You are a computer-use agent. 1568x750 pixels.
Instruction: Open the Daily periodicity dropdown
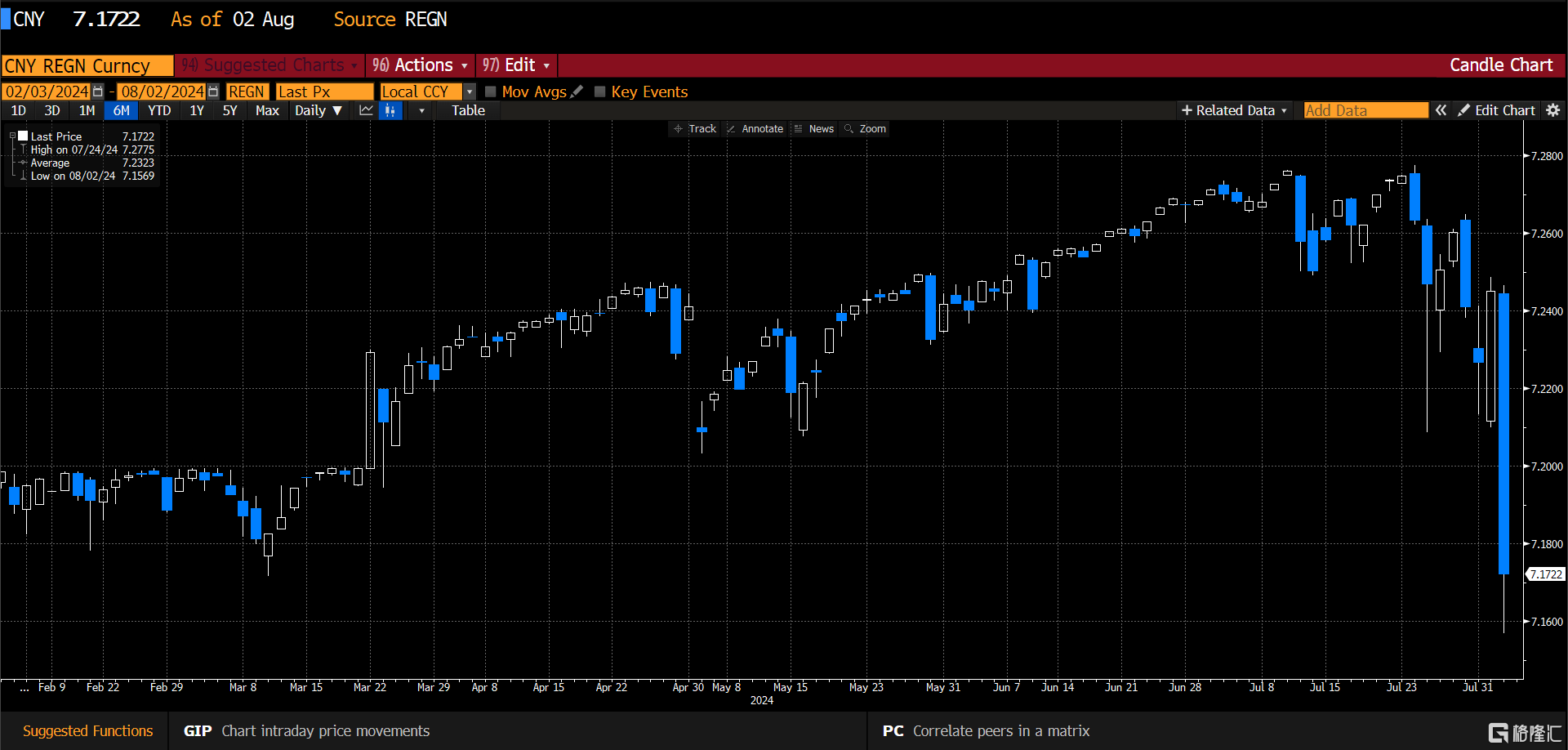pos(318,110)
